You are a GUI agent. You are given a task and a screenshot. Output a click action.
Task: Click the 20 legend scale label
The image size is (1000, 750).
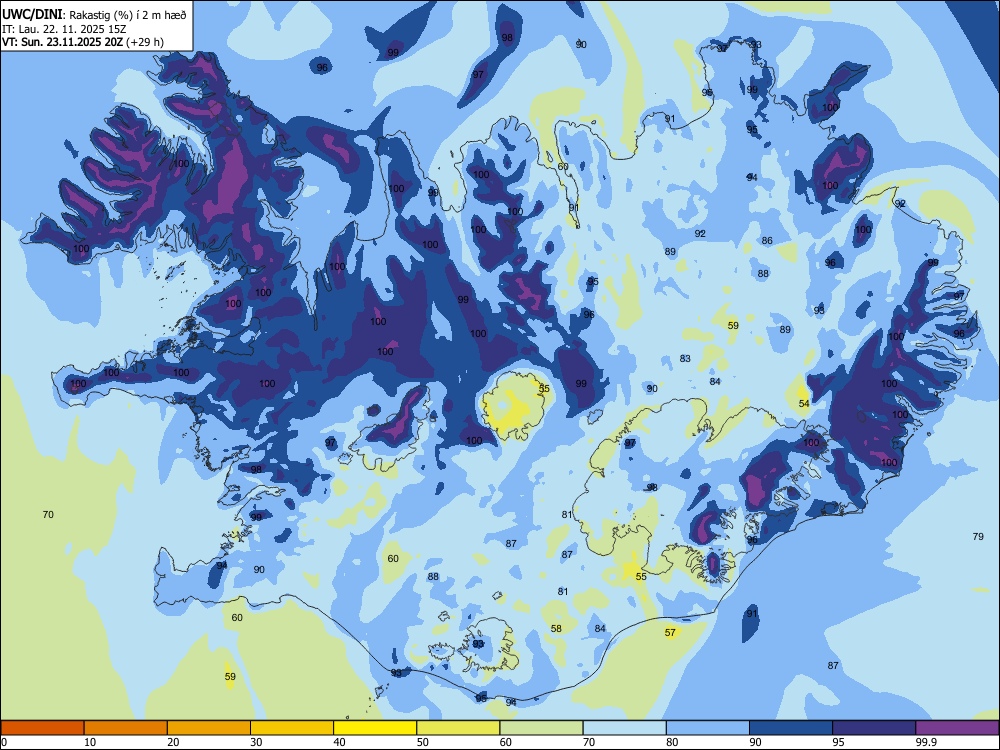click(173, 742)
